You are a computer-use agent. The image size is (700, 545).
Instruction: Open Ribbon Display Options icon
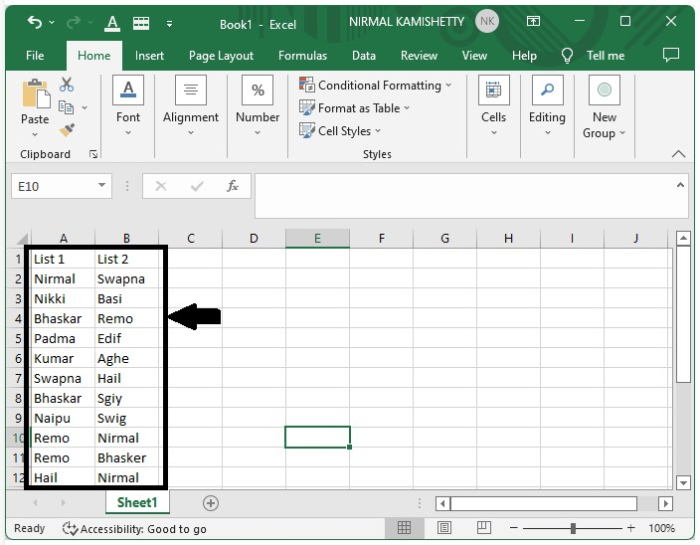(x=533, y=21)
